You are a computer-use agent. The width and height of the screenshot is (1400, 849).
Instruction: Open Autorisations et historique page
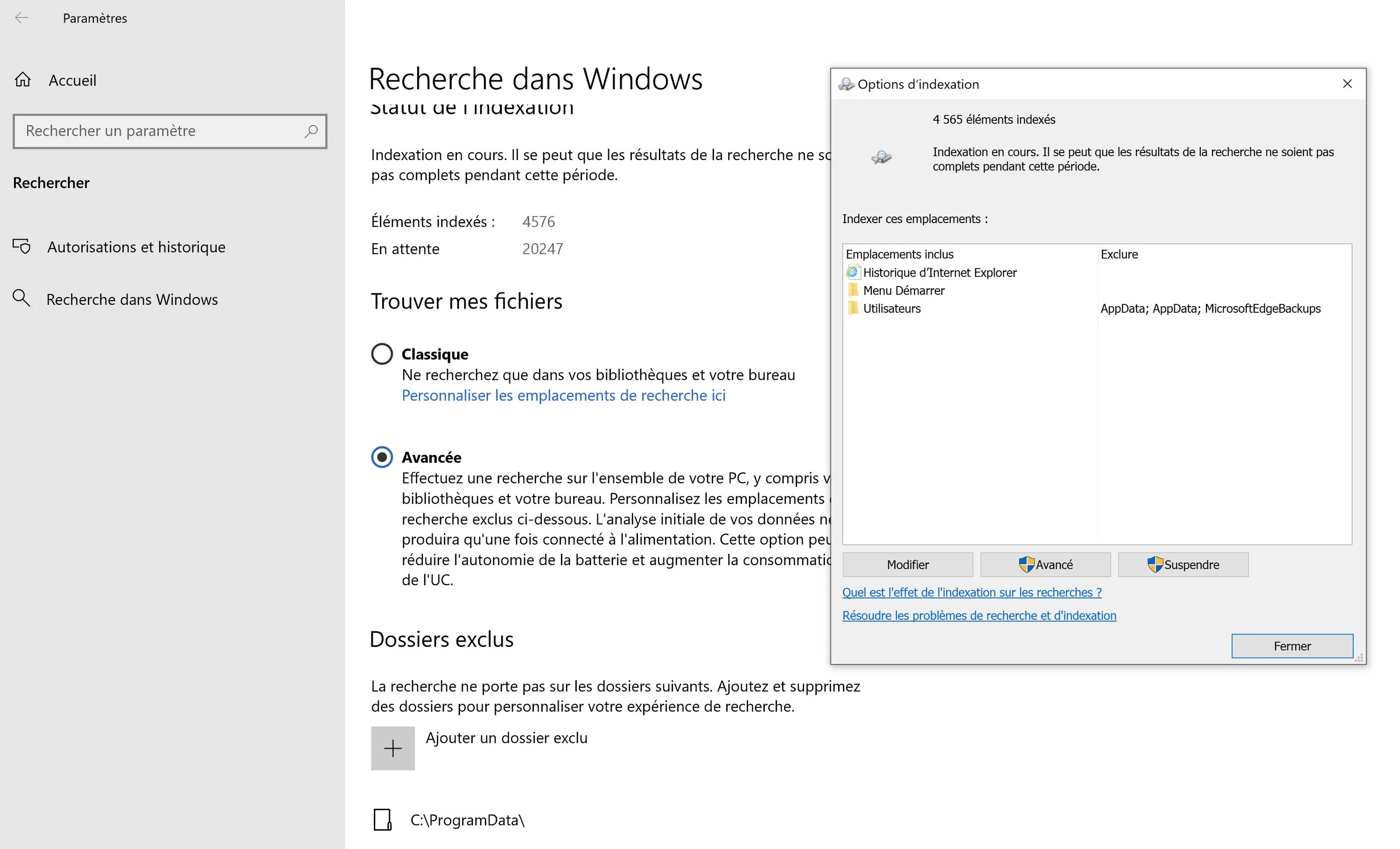[136, 247]
